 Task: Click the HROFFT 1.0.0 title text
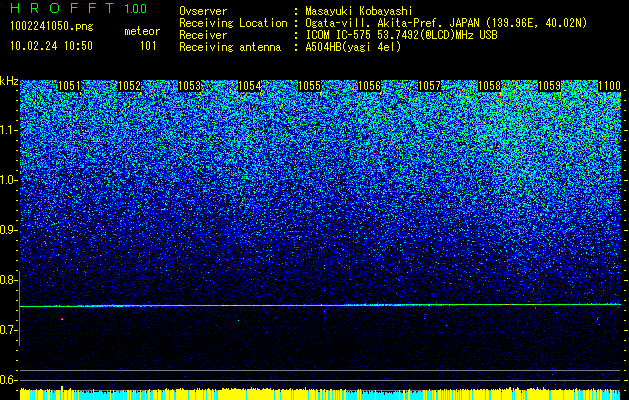[x=78, y=8]
